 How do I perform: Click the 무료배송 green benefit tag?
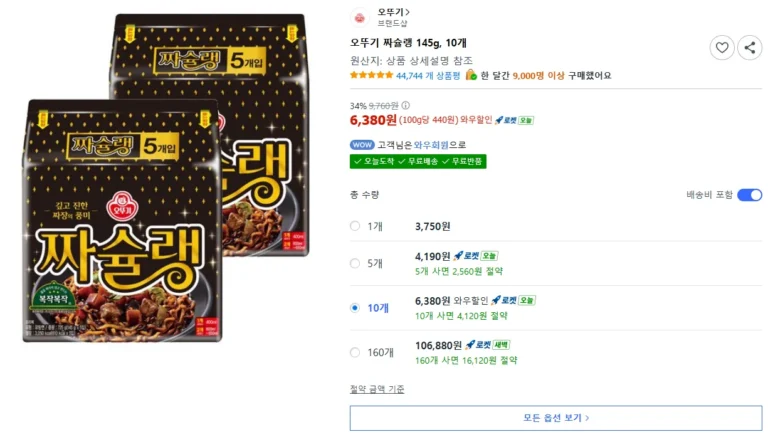(x=420, y=161)
